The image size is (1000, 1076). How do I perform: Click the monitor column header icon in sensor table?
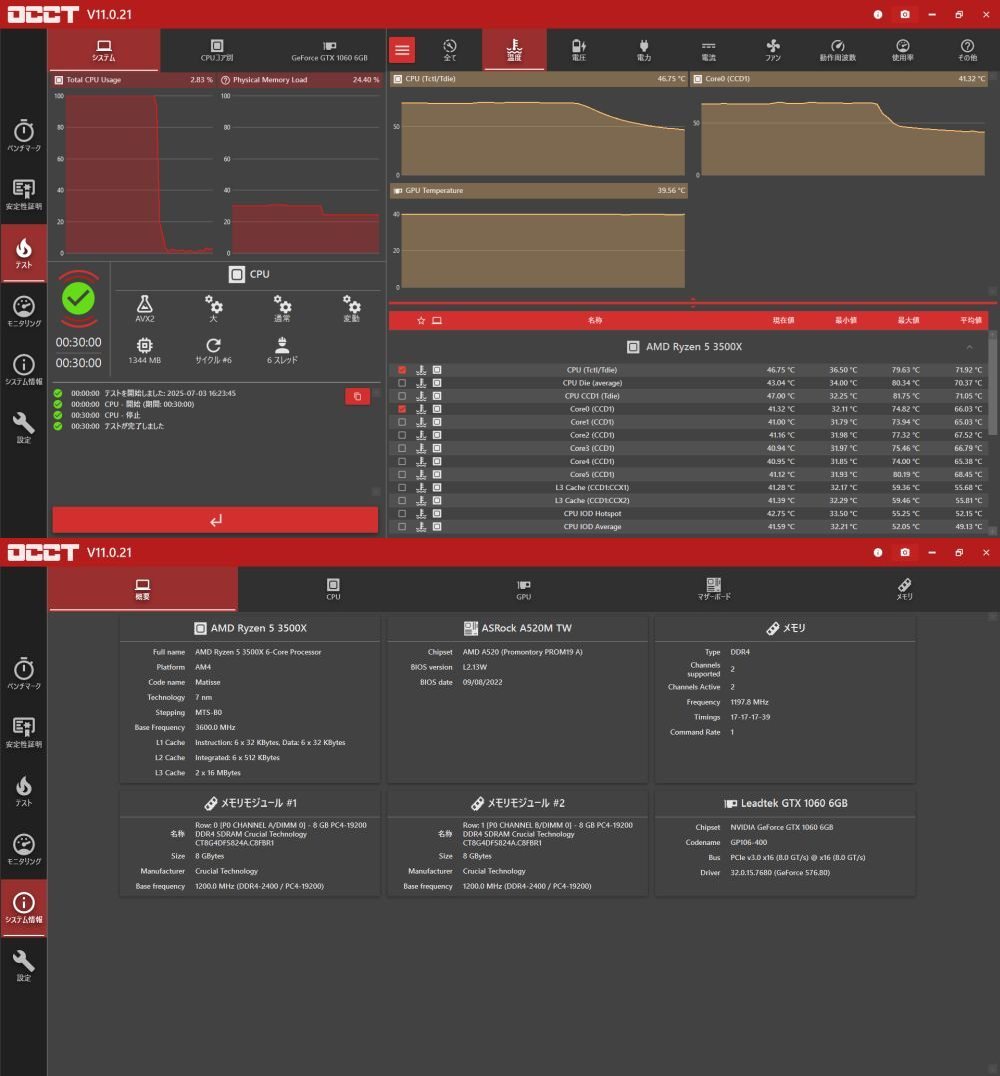pyautogui.click(x=437, y=320)
